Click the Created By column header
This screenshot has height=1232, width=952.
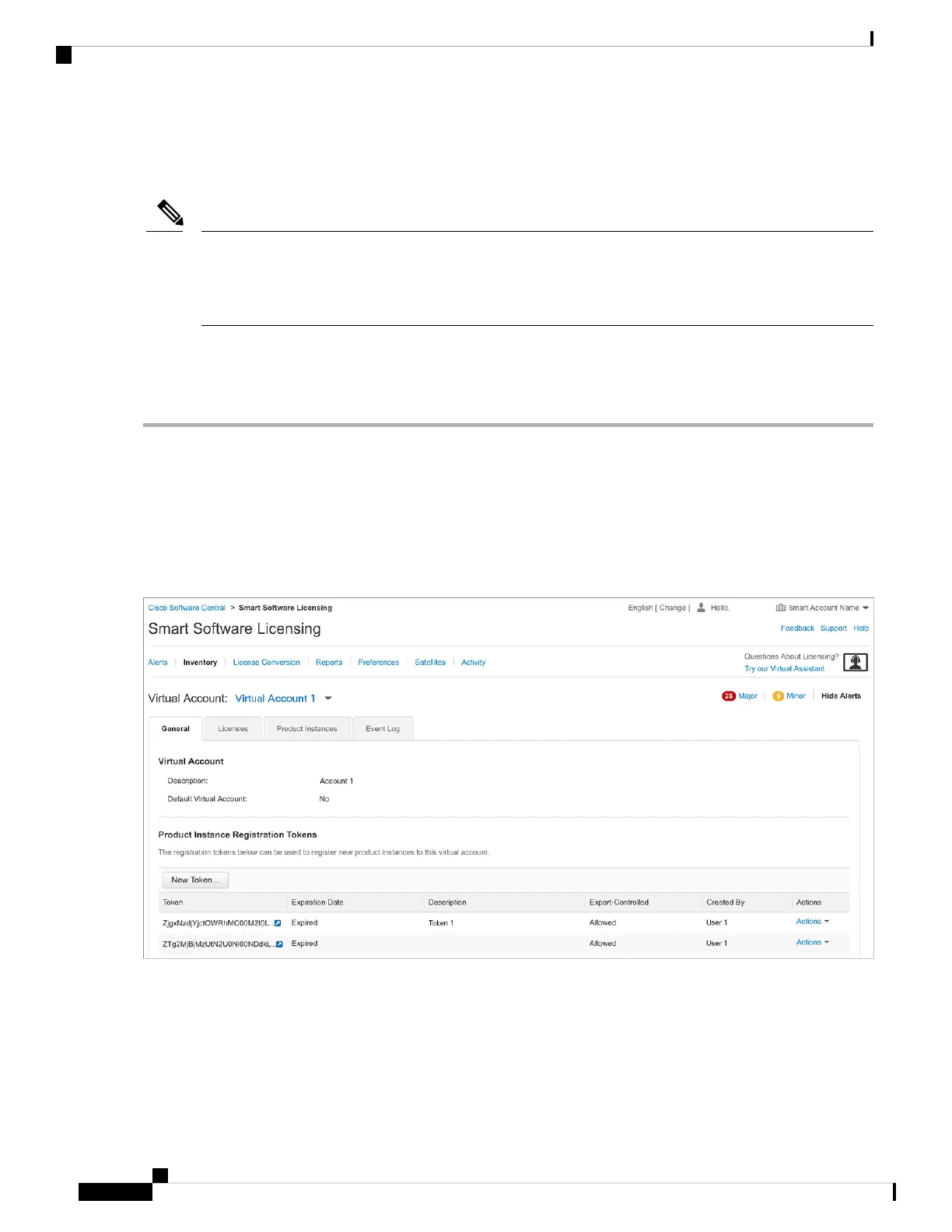726,902
